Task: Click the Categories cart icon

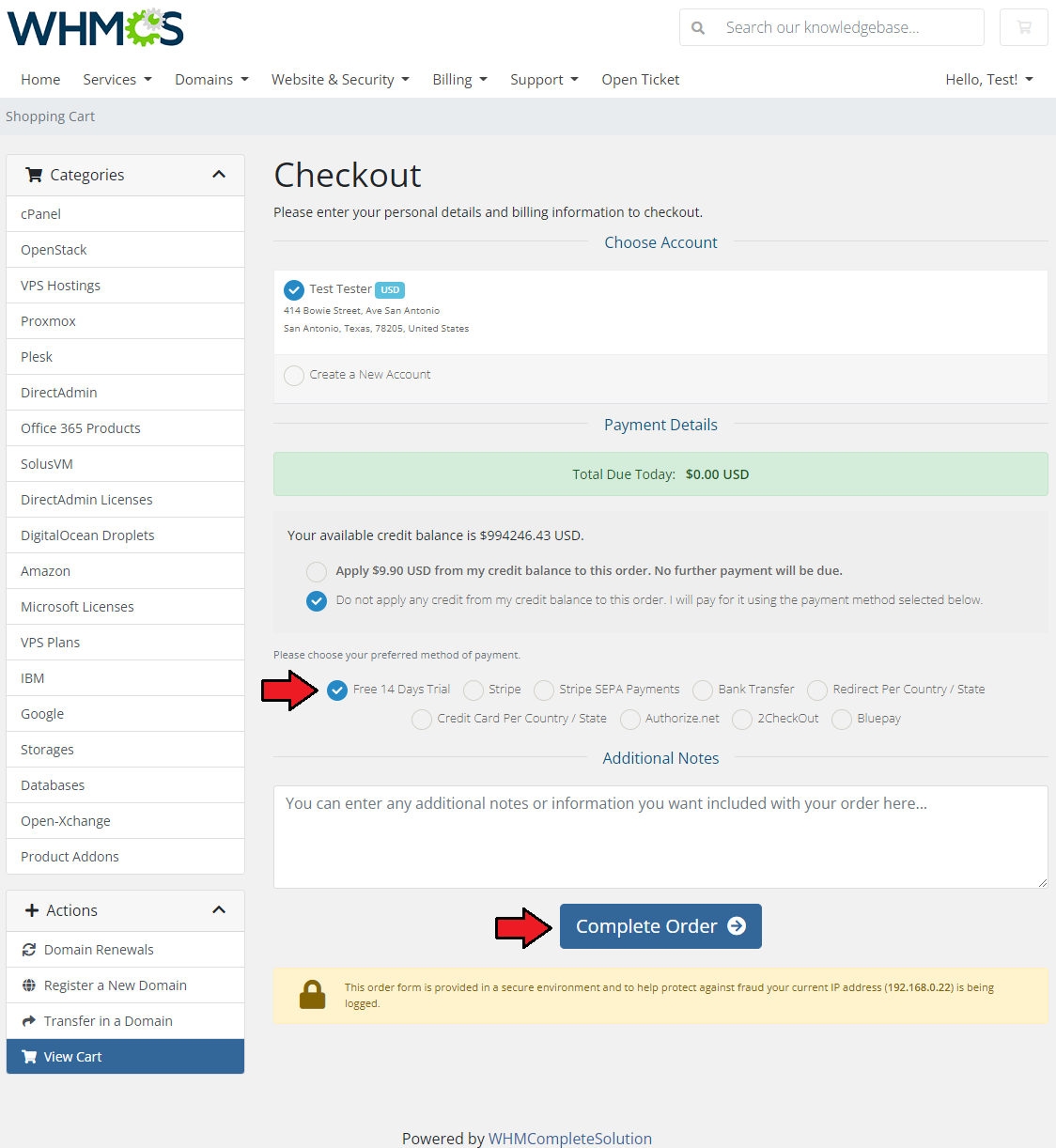Action: [x=34, y=175]
